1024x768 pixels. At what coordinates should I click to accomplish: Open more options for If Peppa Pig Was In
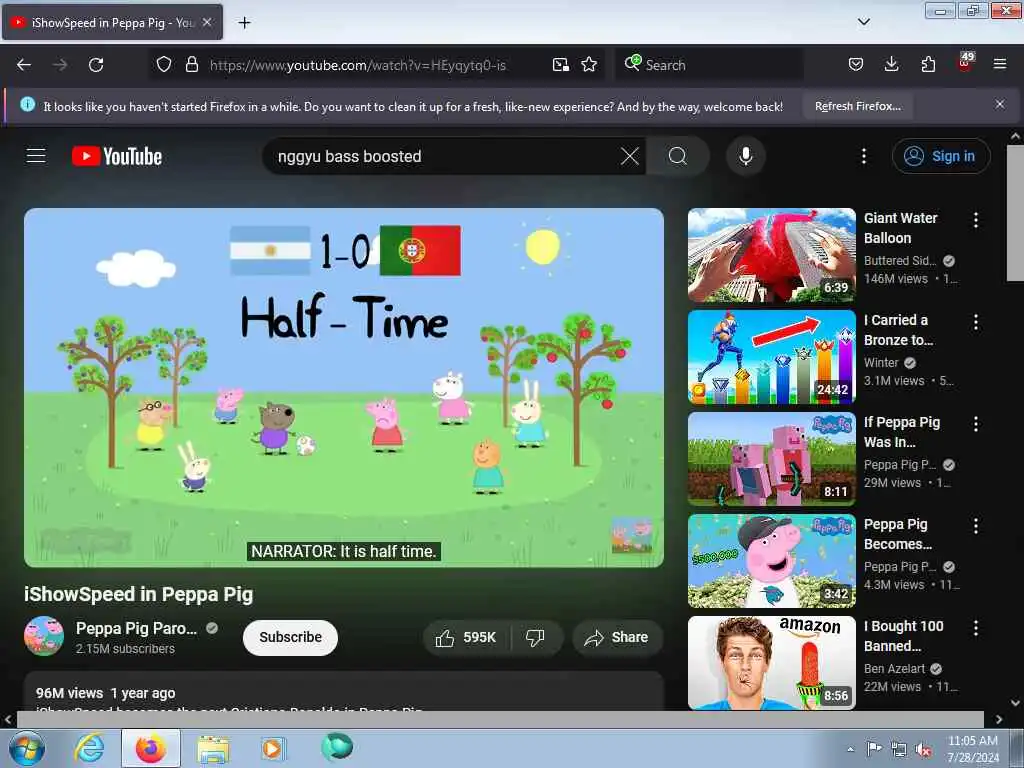pos(976,424)
